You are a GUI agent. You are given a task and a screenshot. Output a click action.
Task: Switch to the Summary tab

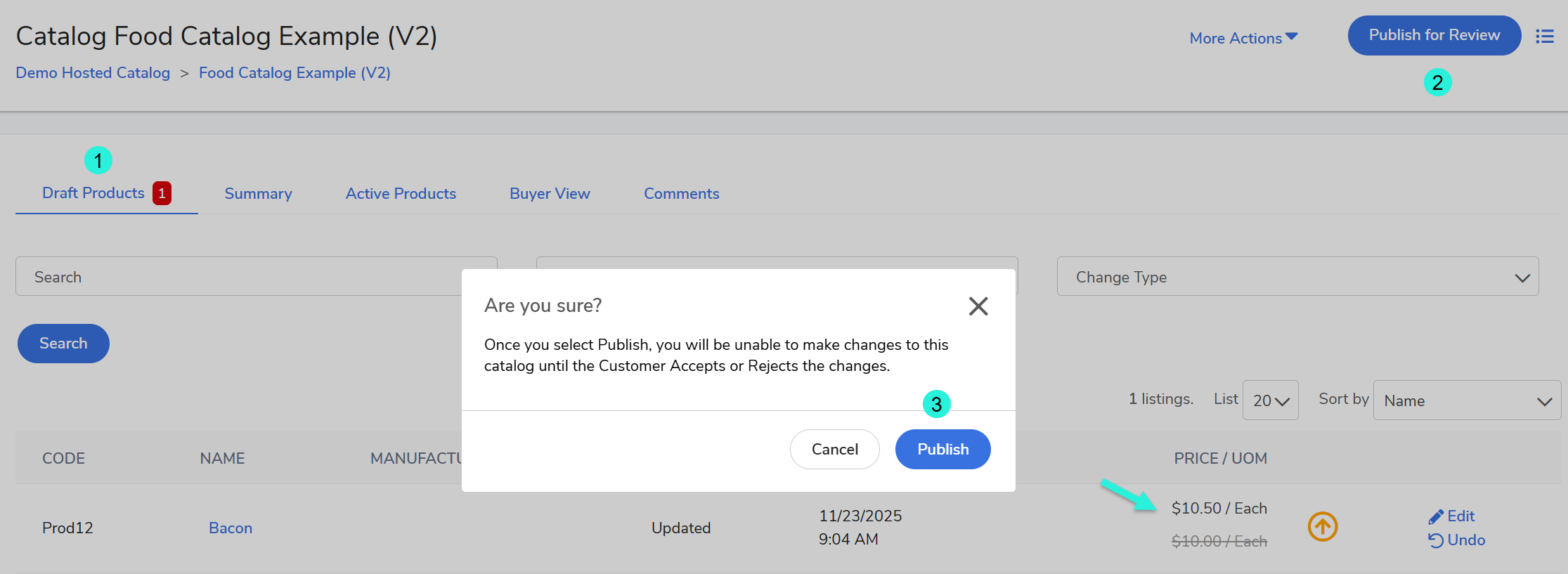click(258, 194)
